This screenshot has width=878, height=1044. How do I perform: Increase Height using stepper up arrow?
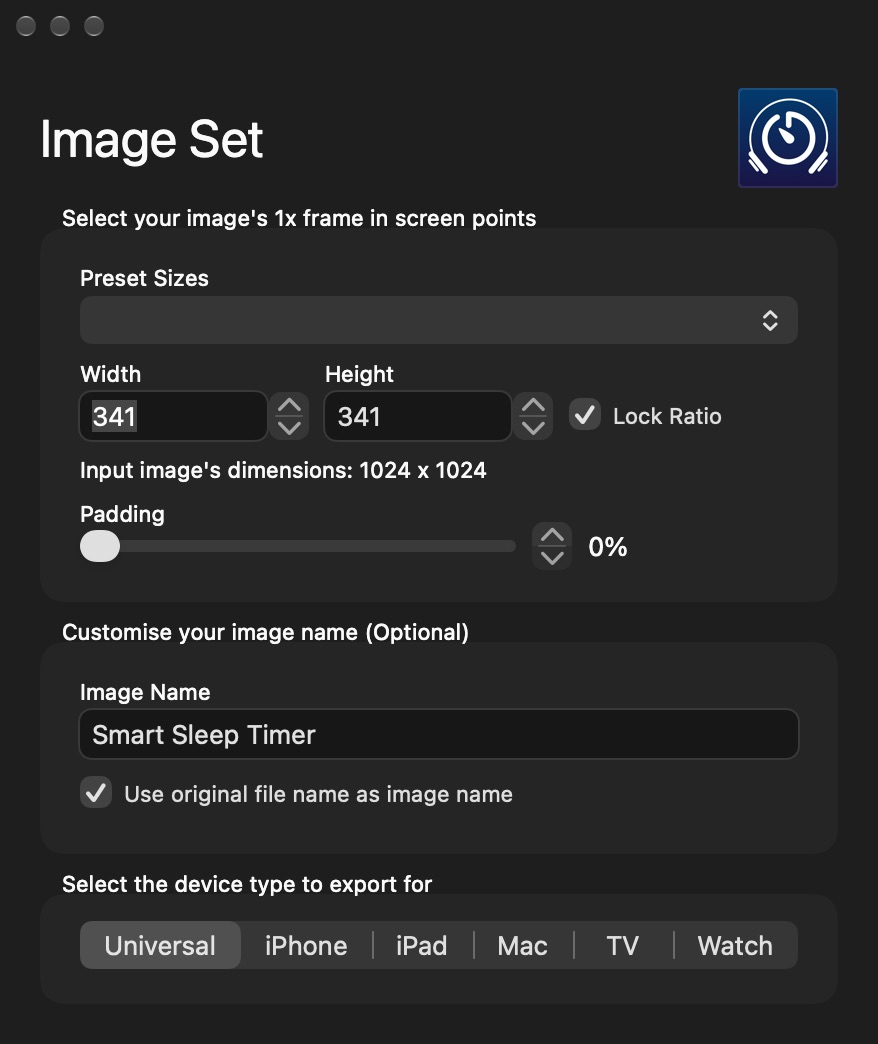(533, 405)
